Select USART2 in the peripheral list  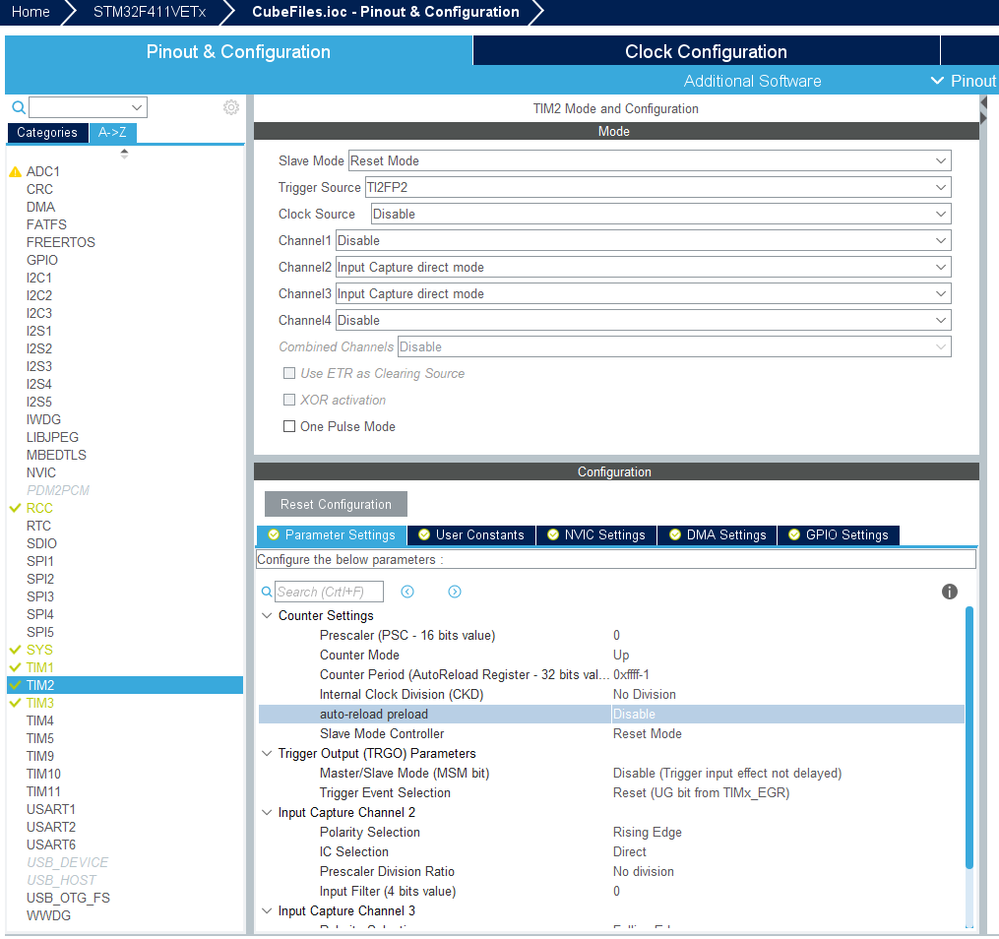pyautogui.click(x=51, y=827)
